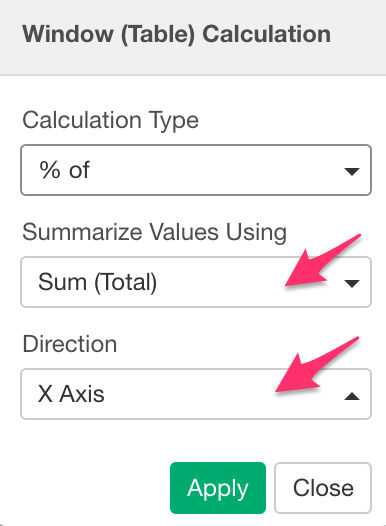Screen dimensions: 386x526
Task: Select the '% of' text in the dropdown
Action: coord(64,170)
